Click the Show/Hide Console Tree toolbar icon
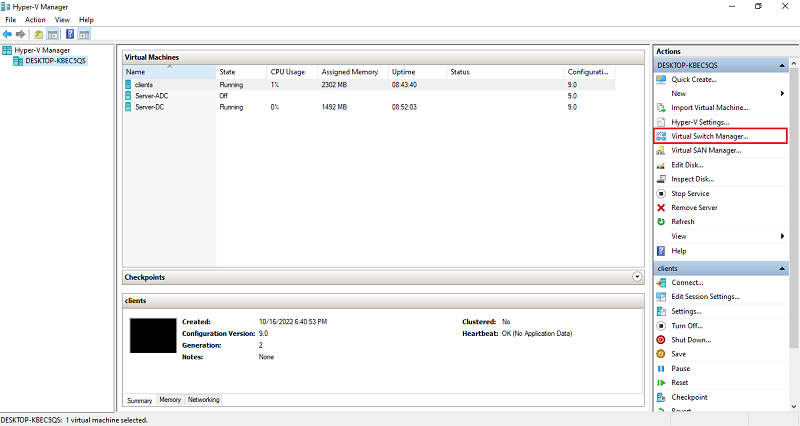 click(x=53, y=34)
